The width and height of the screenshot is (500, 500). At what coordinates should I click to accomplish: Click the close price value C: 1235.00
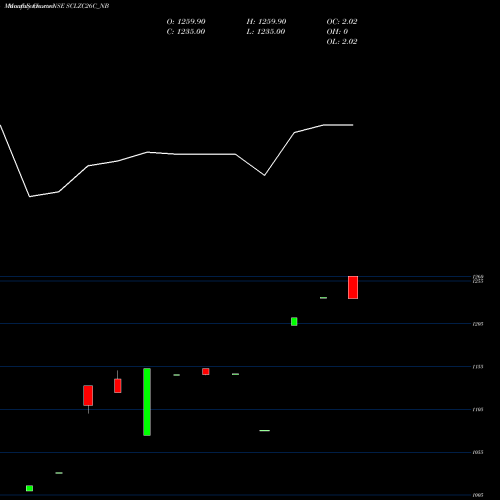pos(186,32)
